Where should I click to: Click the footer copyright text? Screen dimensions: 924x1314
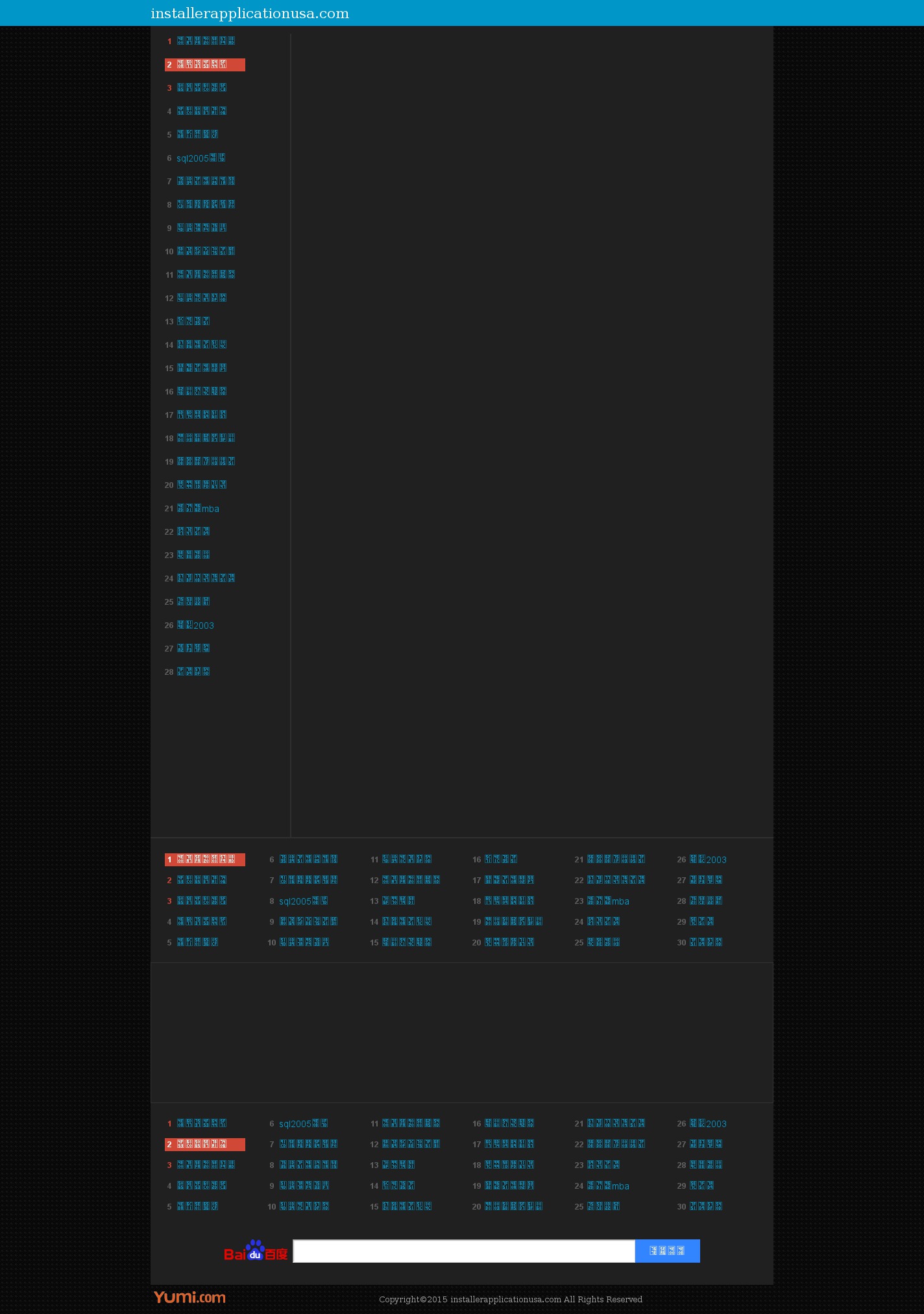[511, 1299]
